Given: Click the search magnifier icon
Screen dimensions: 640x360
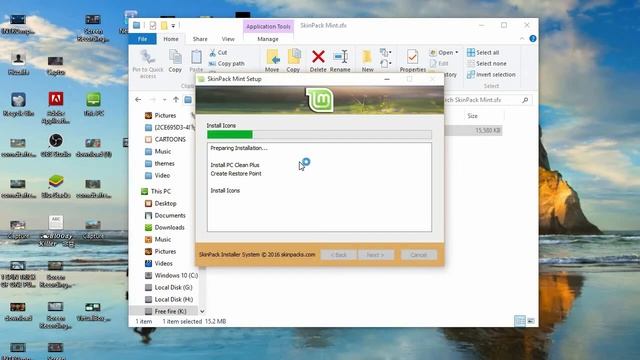Looking at the screenshot, I should (525, 100).
